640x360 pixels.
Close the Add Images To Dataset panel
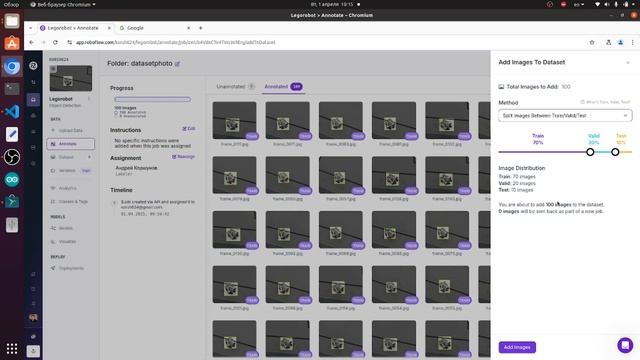628,62
